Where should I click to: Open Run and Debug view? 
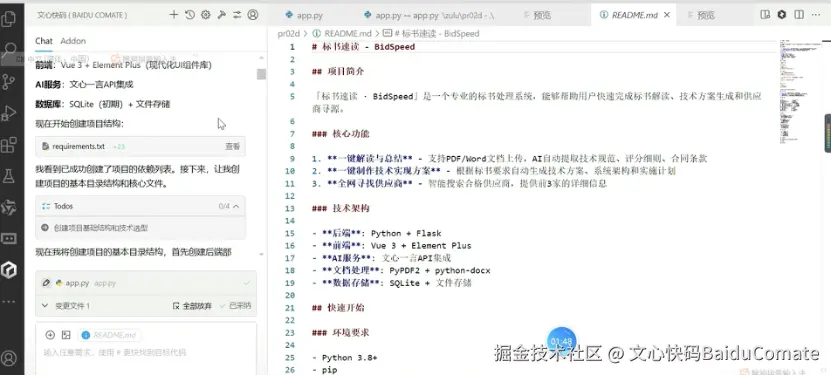(9, 113)
